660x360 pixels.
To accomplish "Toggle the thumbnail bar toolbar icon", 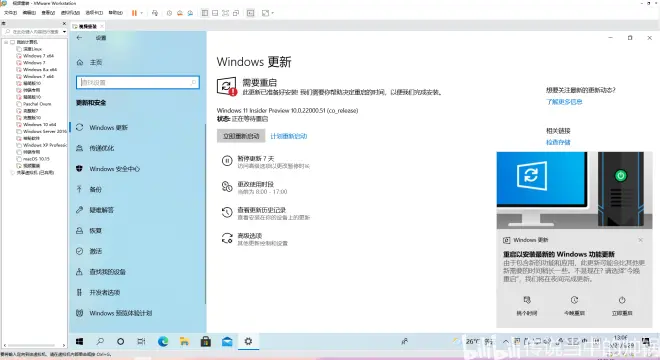I will pyautogui.click(x=215, y=13).
